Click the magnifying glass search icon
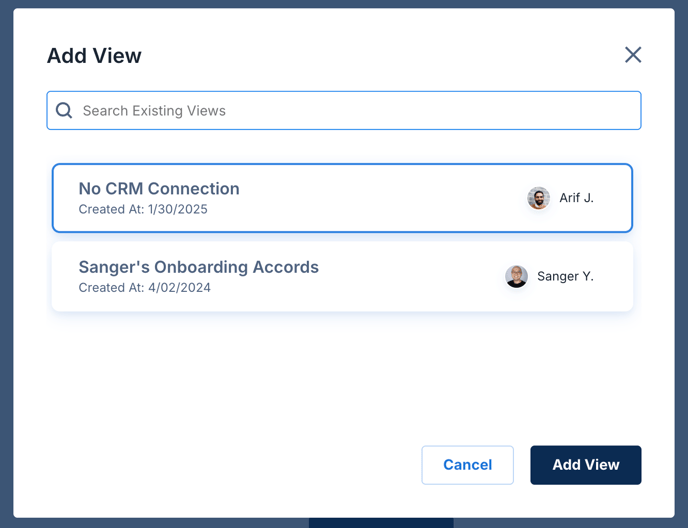688x528 pixels. coord(64,110)
